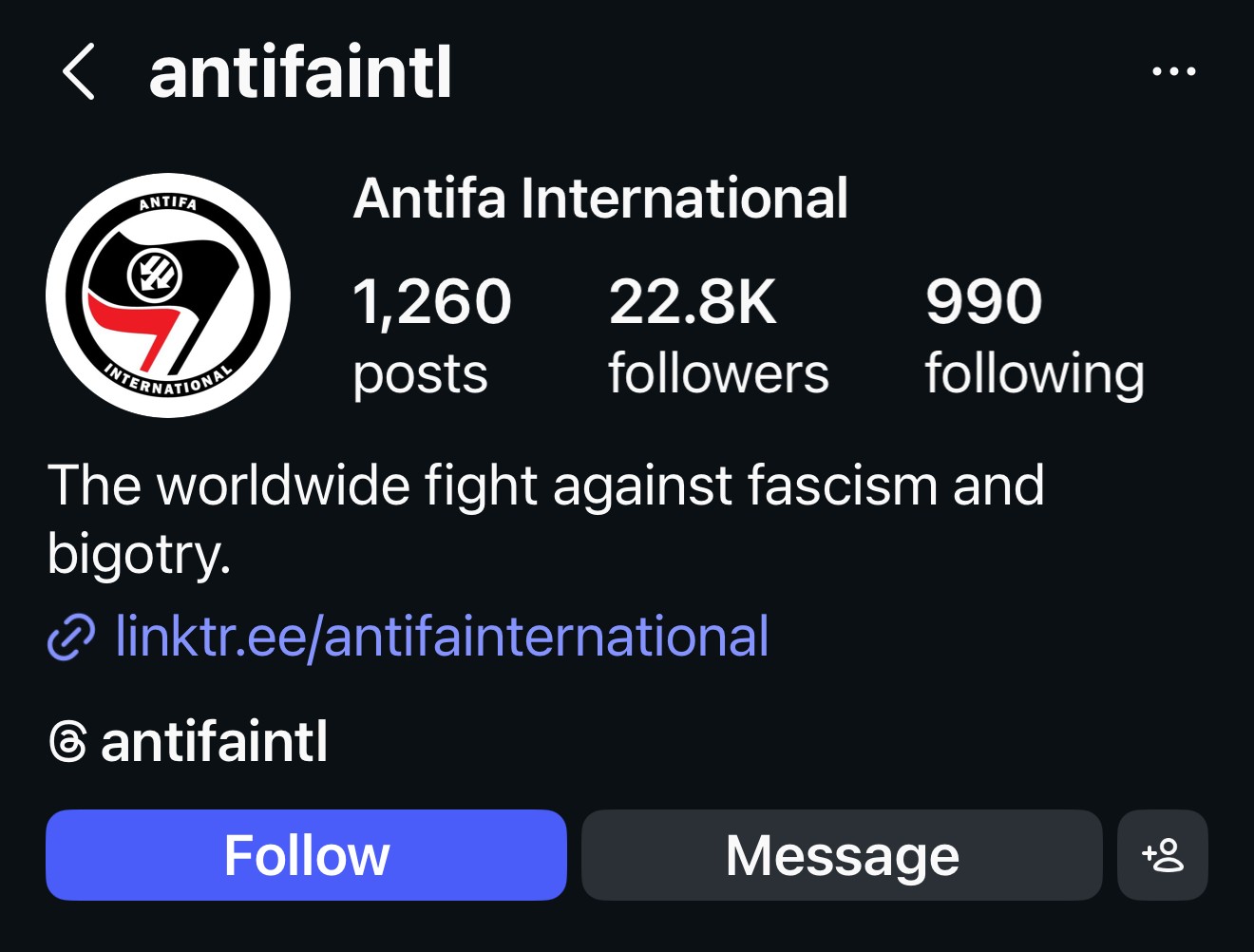Click the chain link icon
The height and width of the screenshot is (952, 1254).
pyautogui.click(x=71, y=638)
